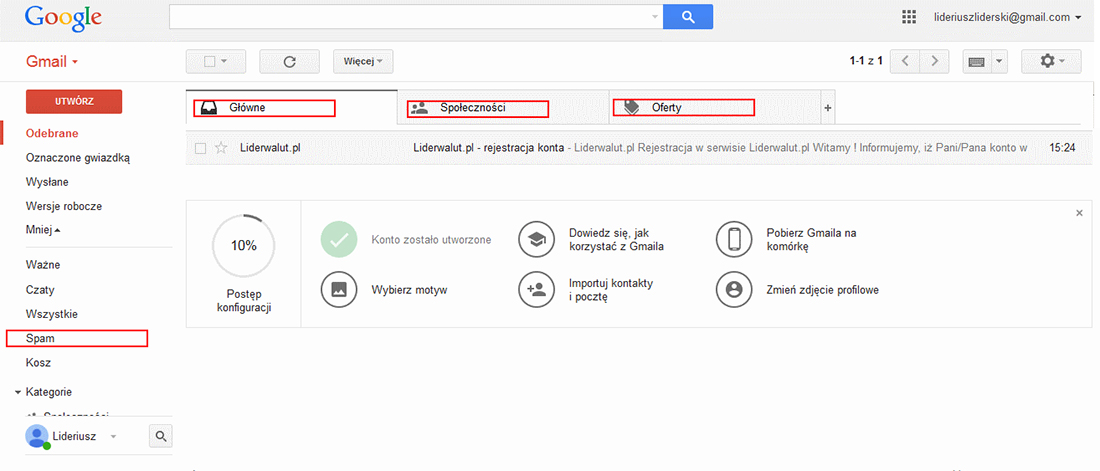Click the green account created checkmark icon
Viewport: 1100px width, 471px height.
pyautogui.click(x=339, y=239)
